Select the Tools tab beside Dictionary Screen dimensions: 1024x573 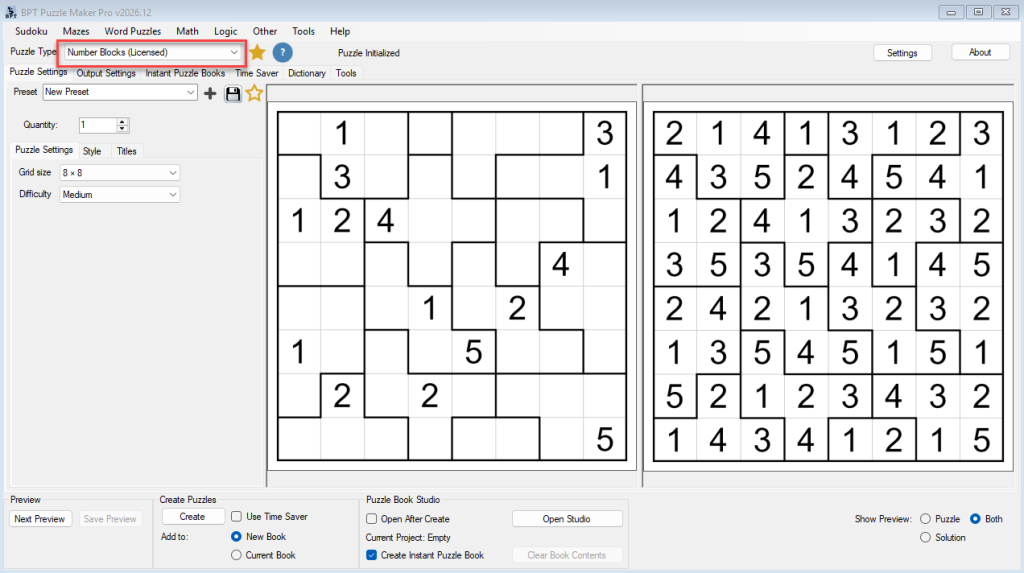345,73
